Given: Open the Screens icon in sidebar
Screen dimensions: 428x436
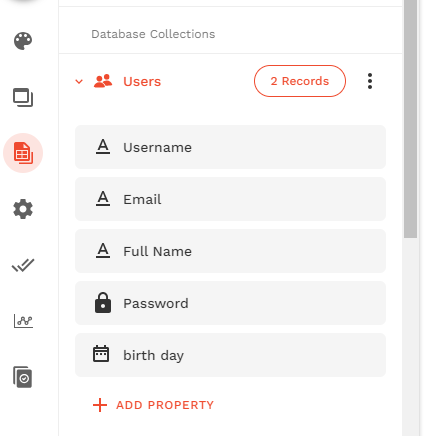Looking at the screenshot, I should [x=23, y=97].
